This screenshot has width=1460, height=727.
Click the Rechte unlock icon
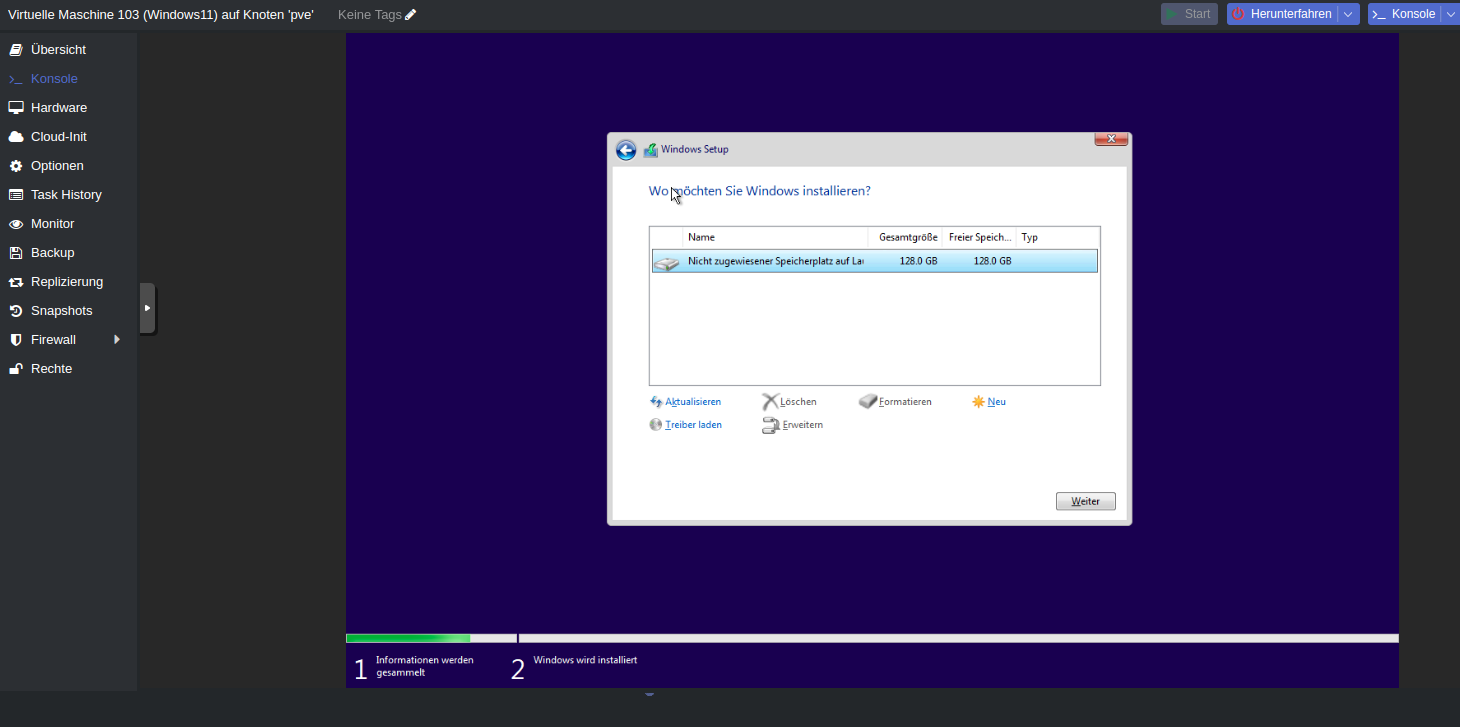pos(16,368)
